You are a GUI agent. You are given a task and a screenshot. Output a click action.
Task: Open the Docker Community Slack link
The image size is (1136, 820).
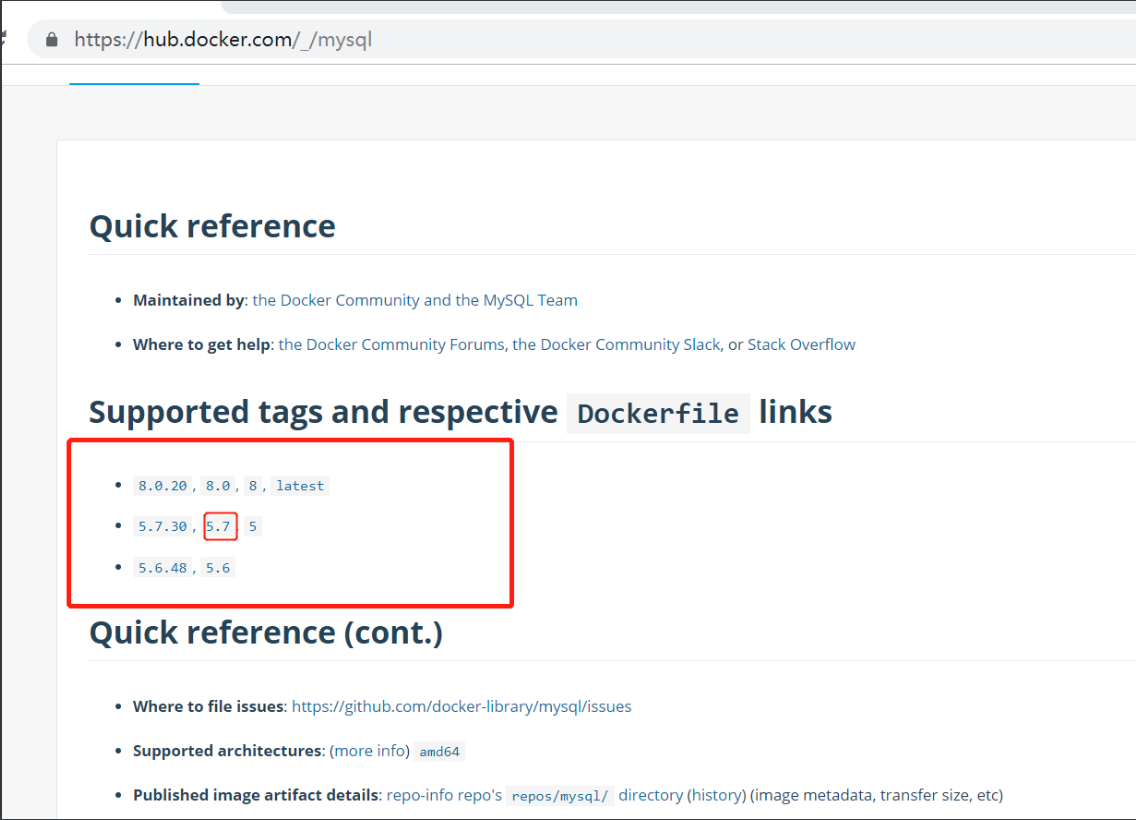click(617, 344)
